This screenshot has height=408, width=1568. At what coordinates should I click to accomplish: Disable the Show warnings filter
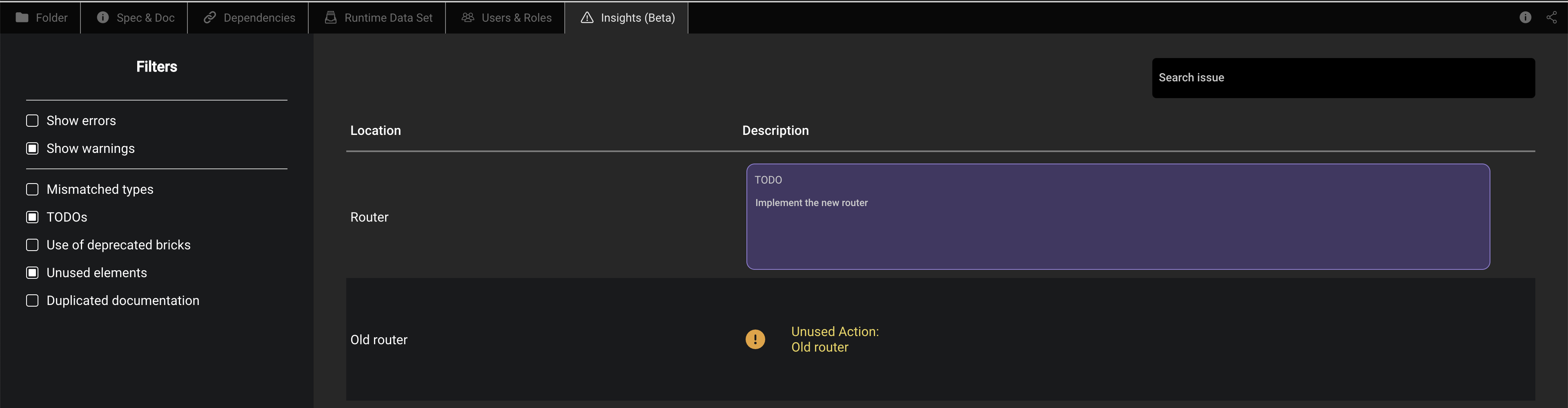pyautogui.click(x=32, y=148)
